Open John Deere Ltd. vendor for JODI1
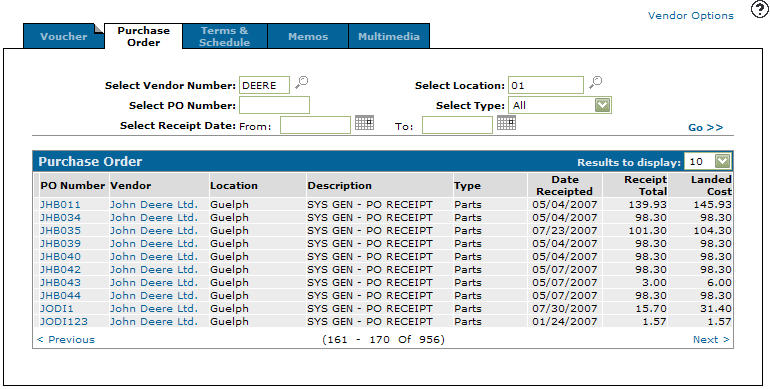Image resolution: width=770 pixels, height=389 pixels. pyautogui.click(x=154, y=308)
